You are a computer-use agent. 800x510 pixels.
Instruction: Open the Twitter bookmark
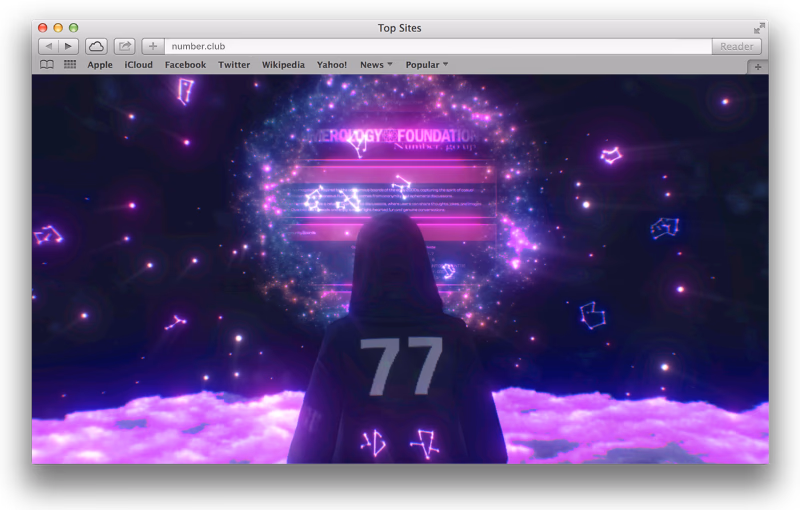coord(234,65)
